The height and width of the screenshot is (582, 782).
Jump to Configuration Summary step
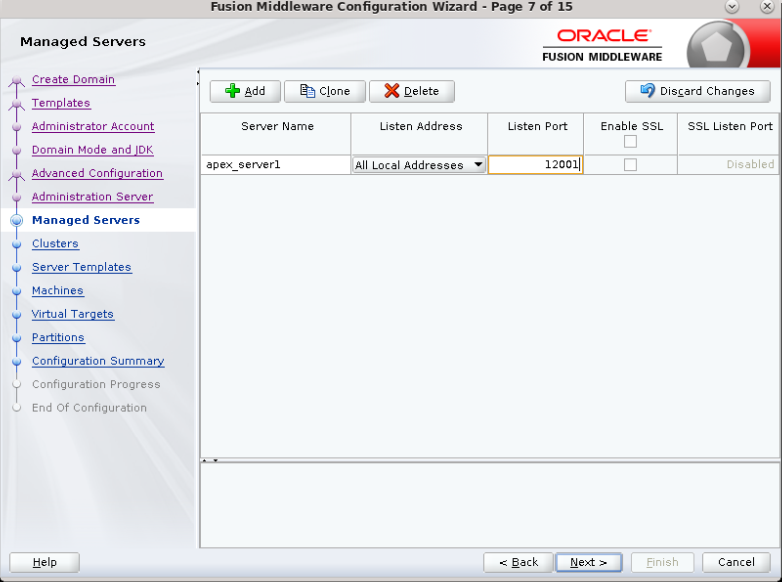pyautogui.click(x=98, y=361)
